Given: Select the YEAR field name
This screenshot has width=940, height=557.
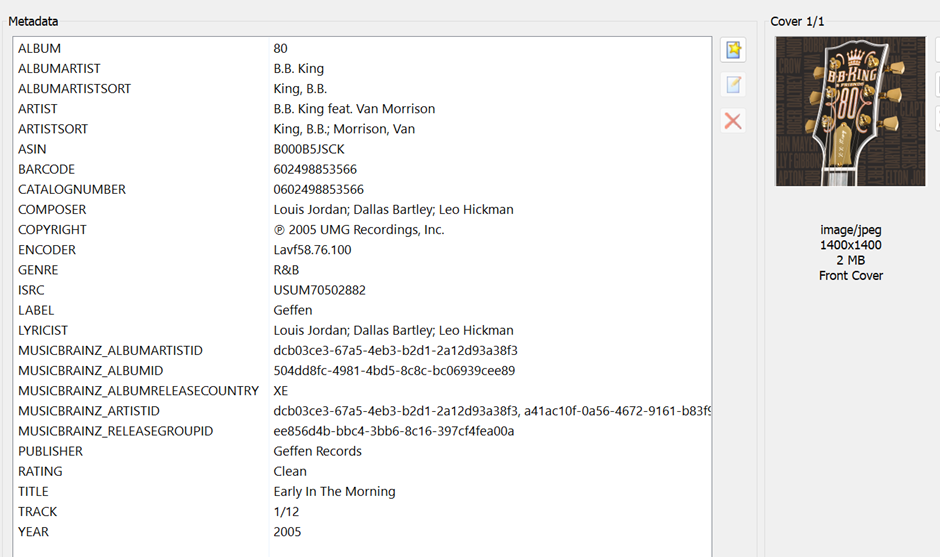Looking at the screenshot, I should 34,532.
